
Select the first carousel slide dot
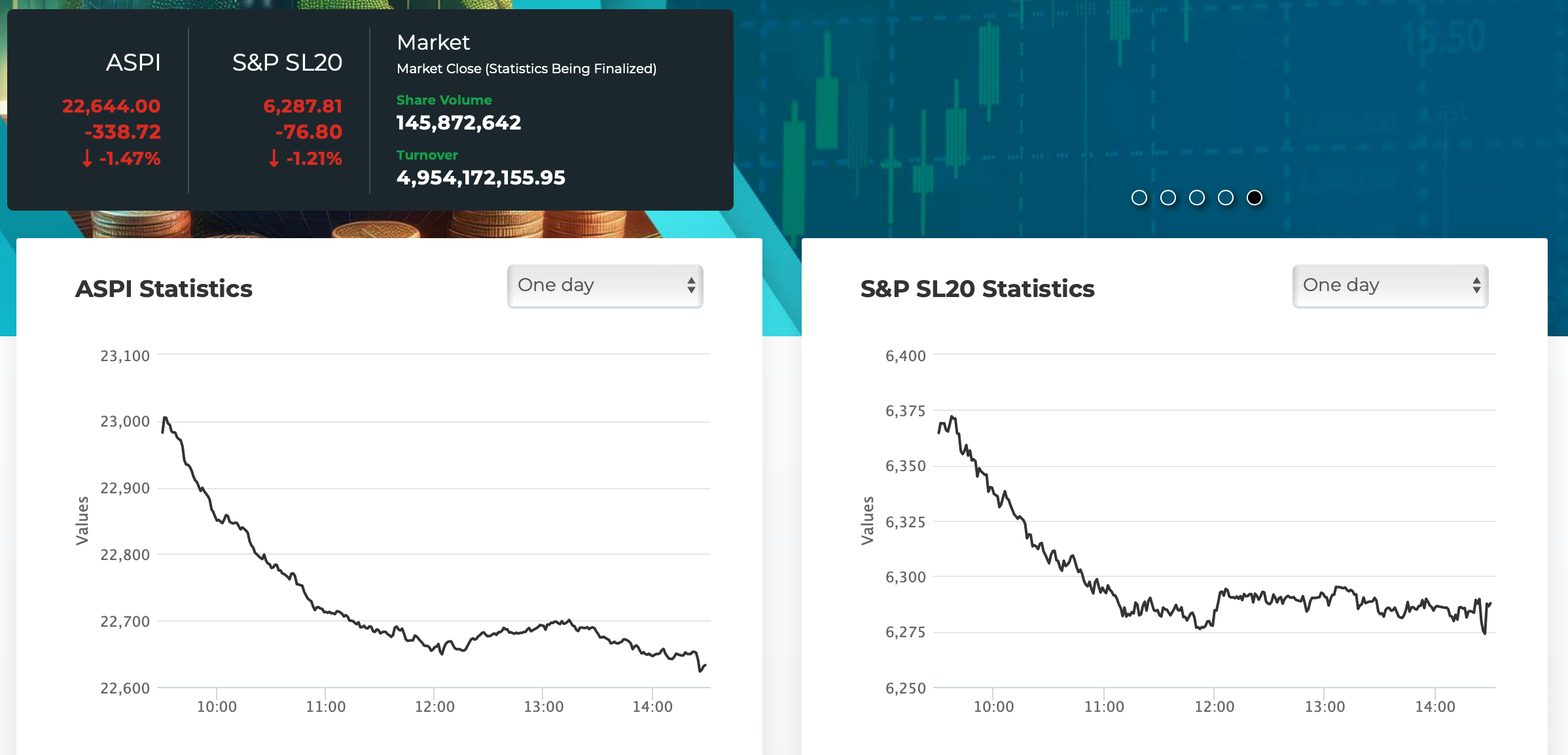coord(1139,198)
